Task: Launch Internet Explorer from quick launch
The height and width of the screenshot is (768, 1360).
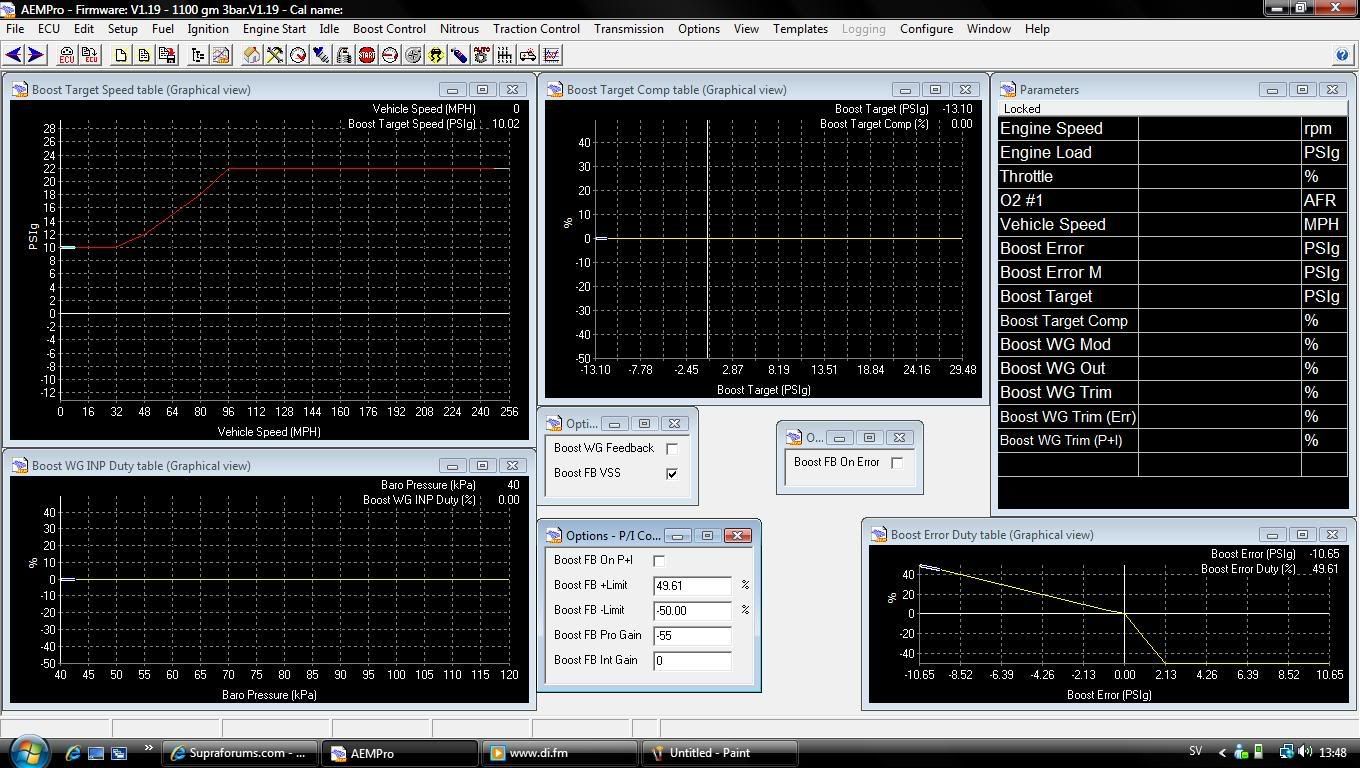Action: pyautogui.click(x=73, y=753)
